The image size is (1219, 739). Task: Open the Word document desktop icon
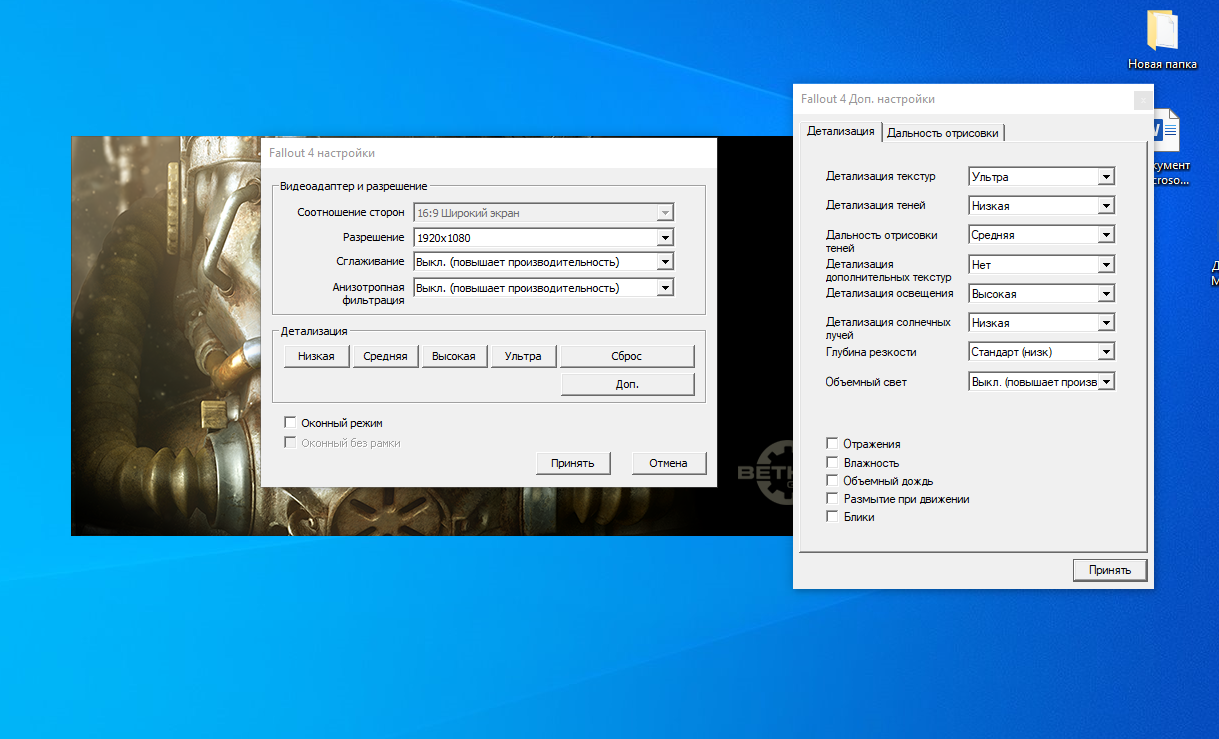coord(1166,133)
